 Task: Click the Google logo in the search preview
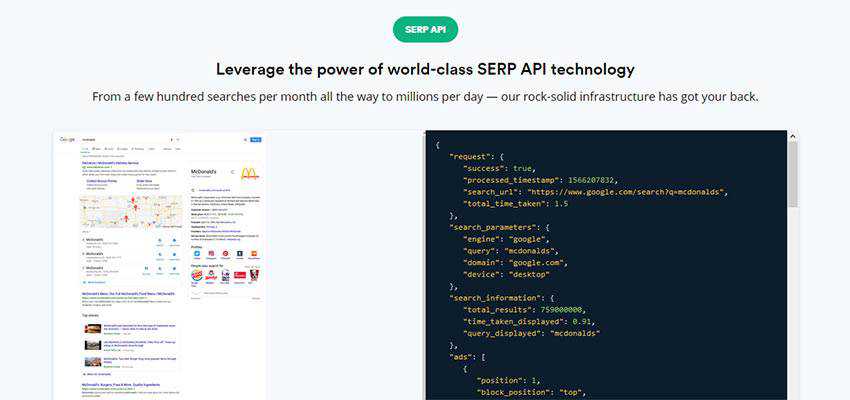click(x=67, y=139)
